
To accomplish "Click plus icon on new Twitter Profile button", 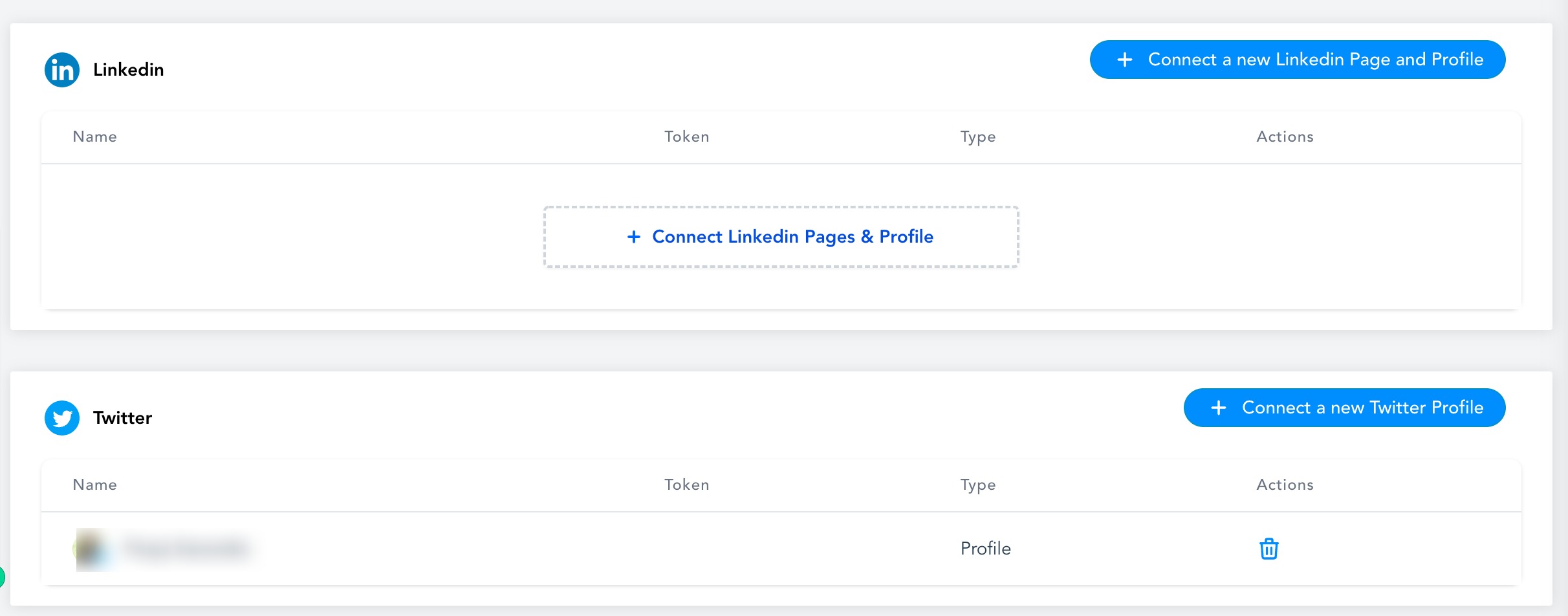I will click(x=1219, y=408).
